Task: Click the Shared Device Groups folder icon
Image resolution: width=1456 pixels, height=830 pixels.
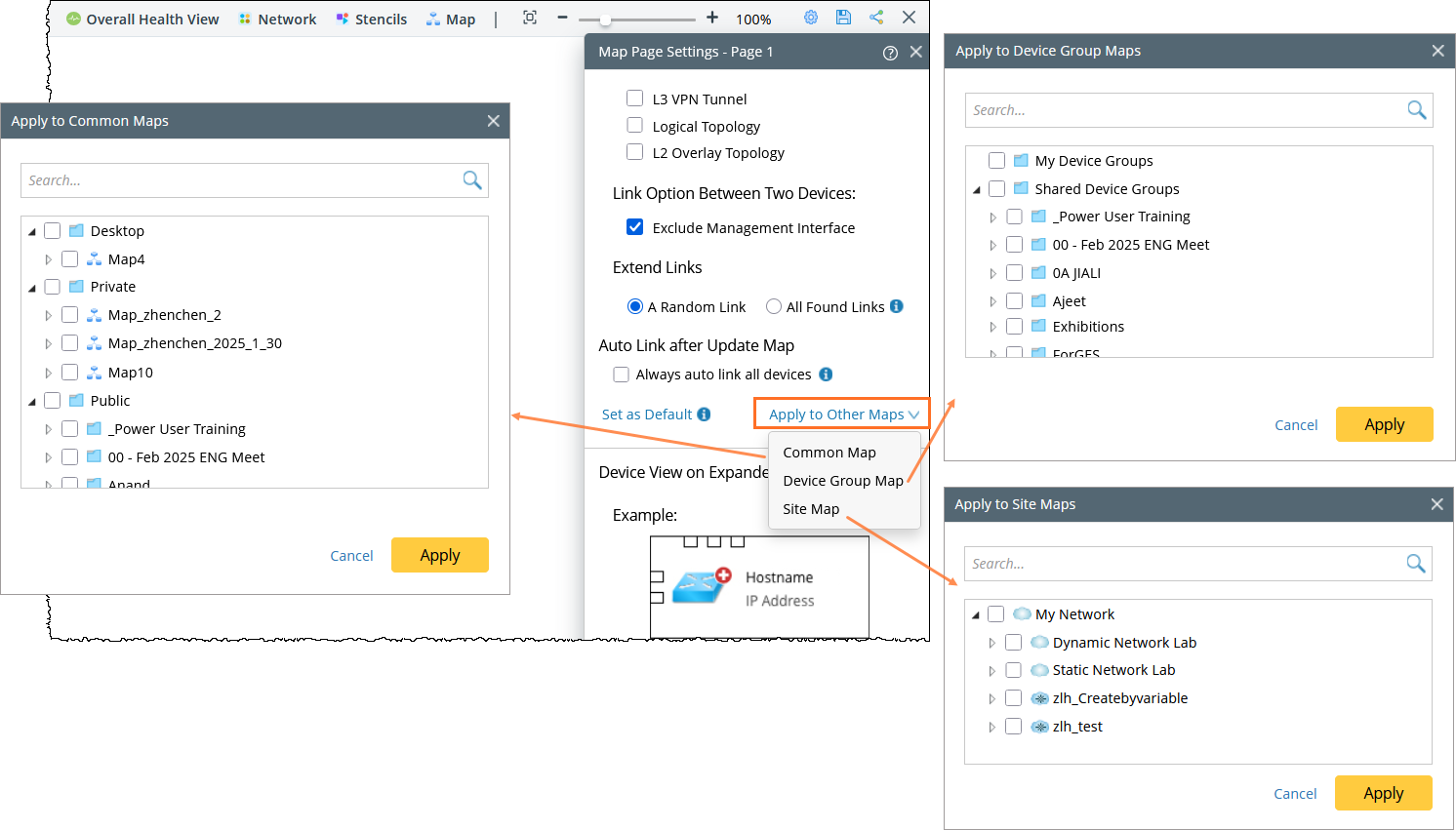Action: coord(1021,188)
